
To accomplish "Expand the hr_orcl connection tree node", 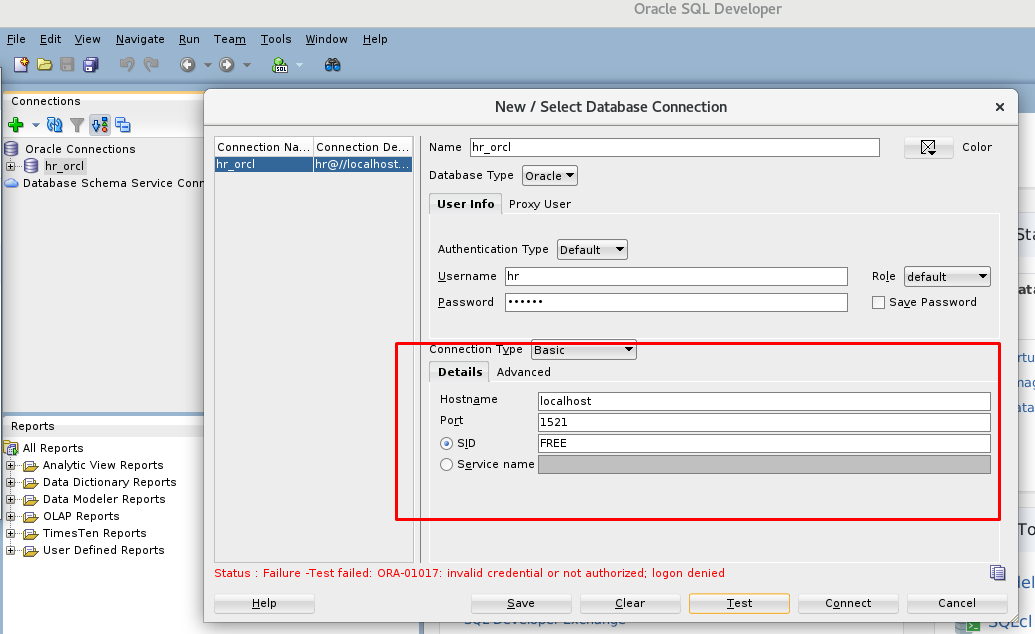I will (x=11, y=166).
